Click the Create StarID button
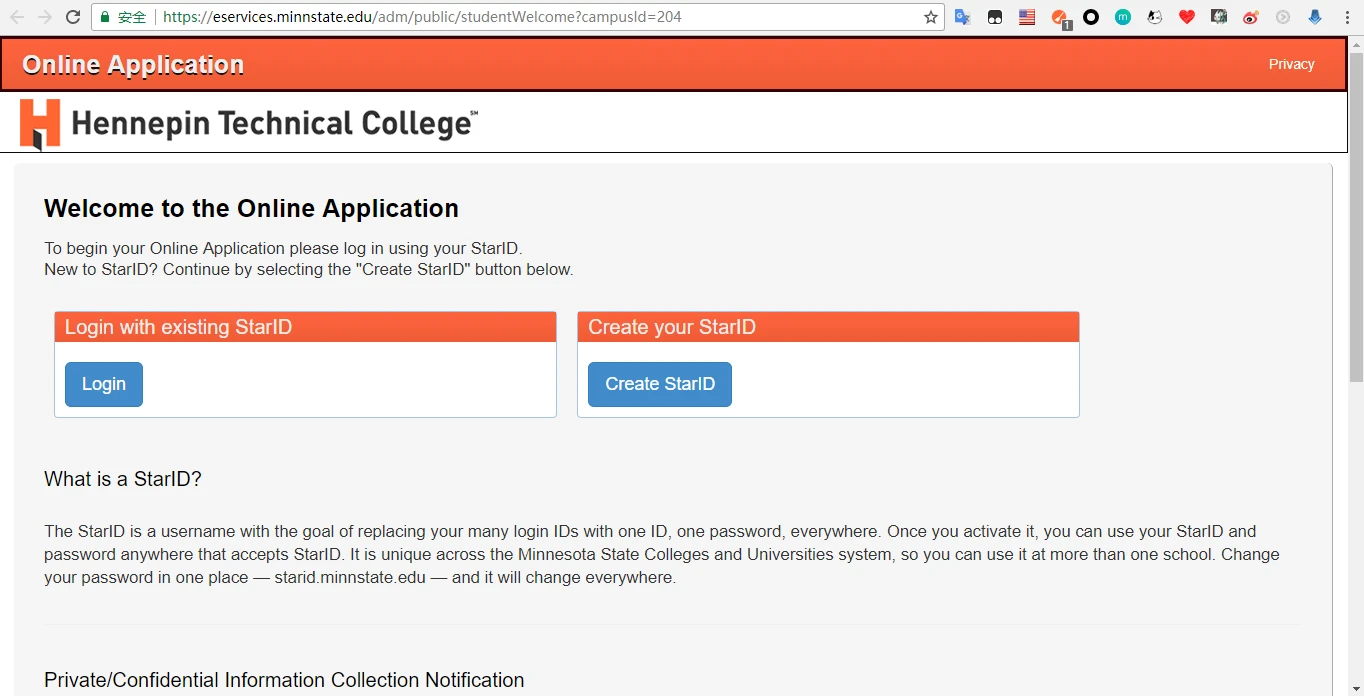The width and height of the screenshot is (1364, 696). click(x=660, y=384)
